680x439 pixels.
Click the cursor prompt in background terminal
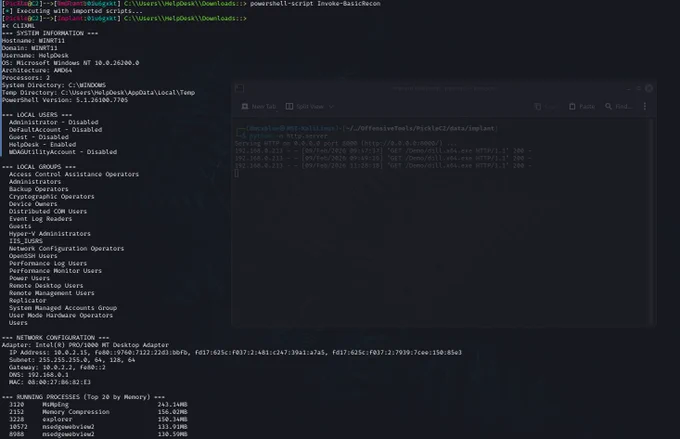point(236,173)
